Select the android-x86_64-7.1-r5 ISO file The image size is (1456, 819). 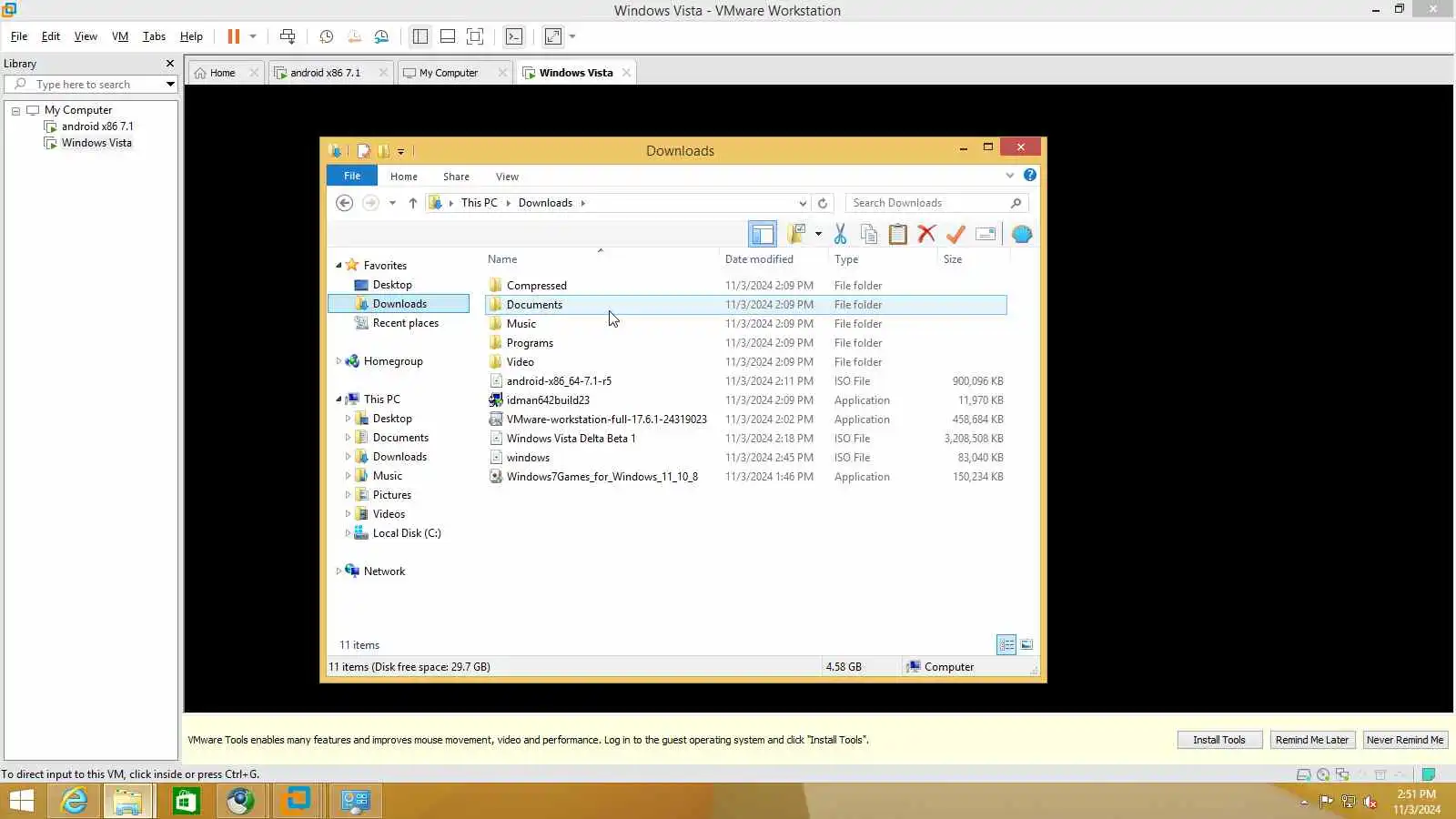tap(559, 381)
